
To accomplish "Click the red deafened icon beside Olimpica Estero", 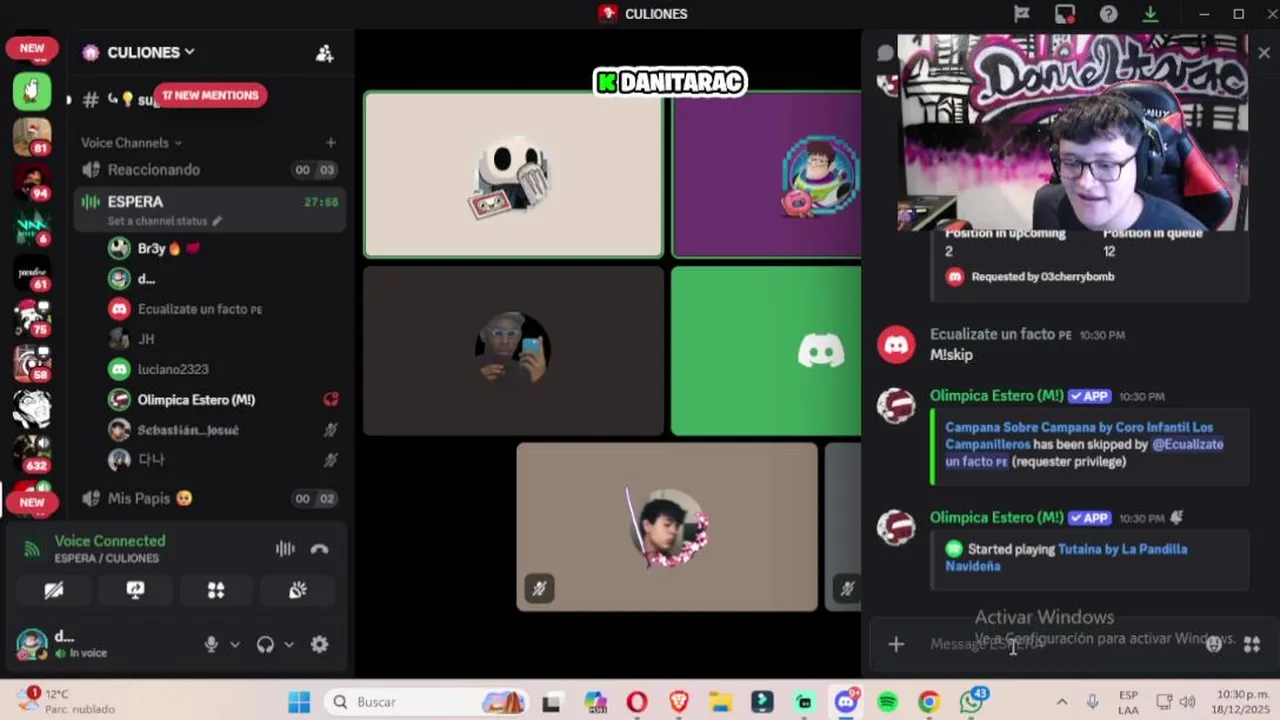I will pyautogui.click(x=331, y=400).
